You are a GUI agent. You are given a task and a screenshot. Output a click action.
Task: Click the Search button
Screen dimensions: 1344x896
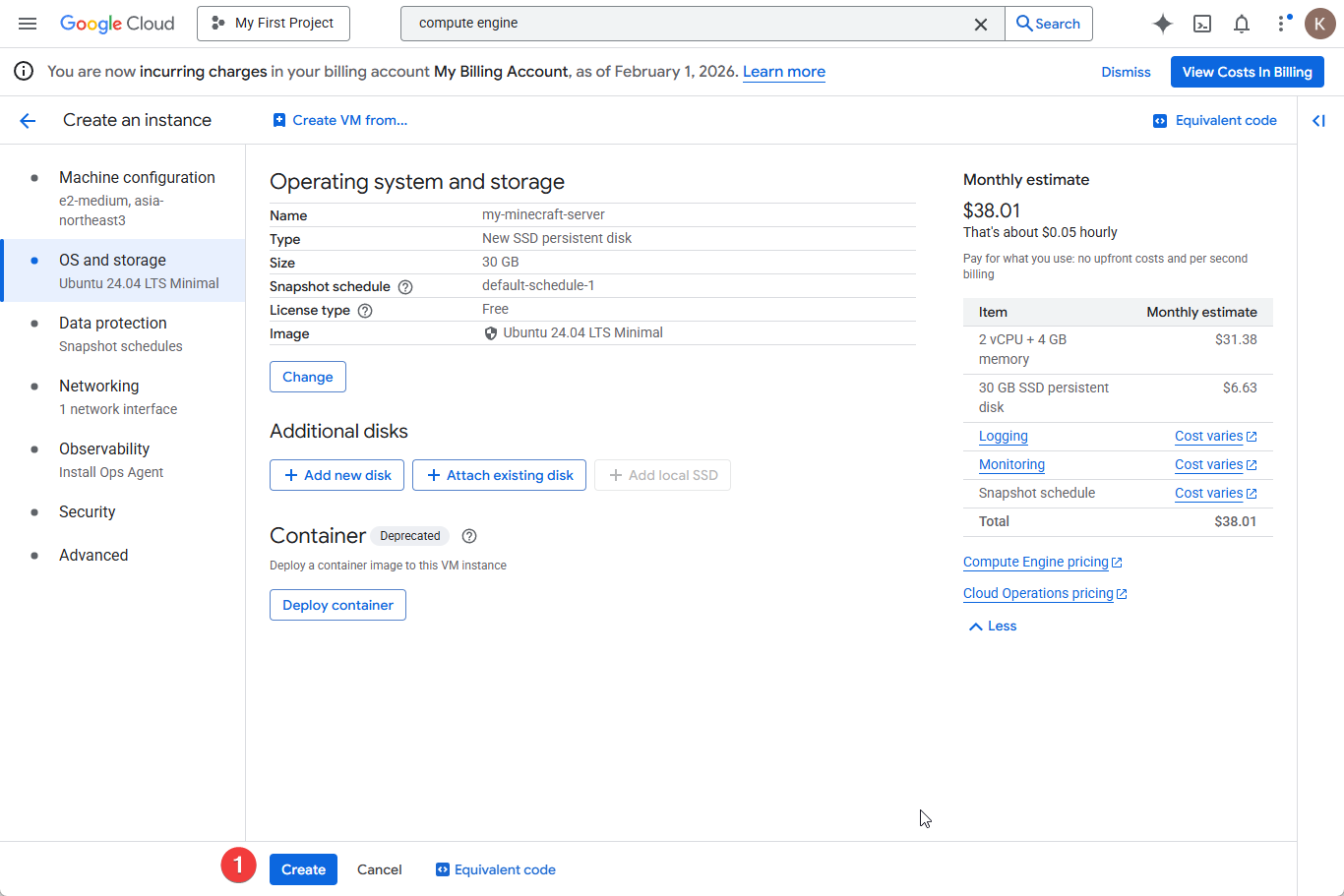point(1049,24)
